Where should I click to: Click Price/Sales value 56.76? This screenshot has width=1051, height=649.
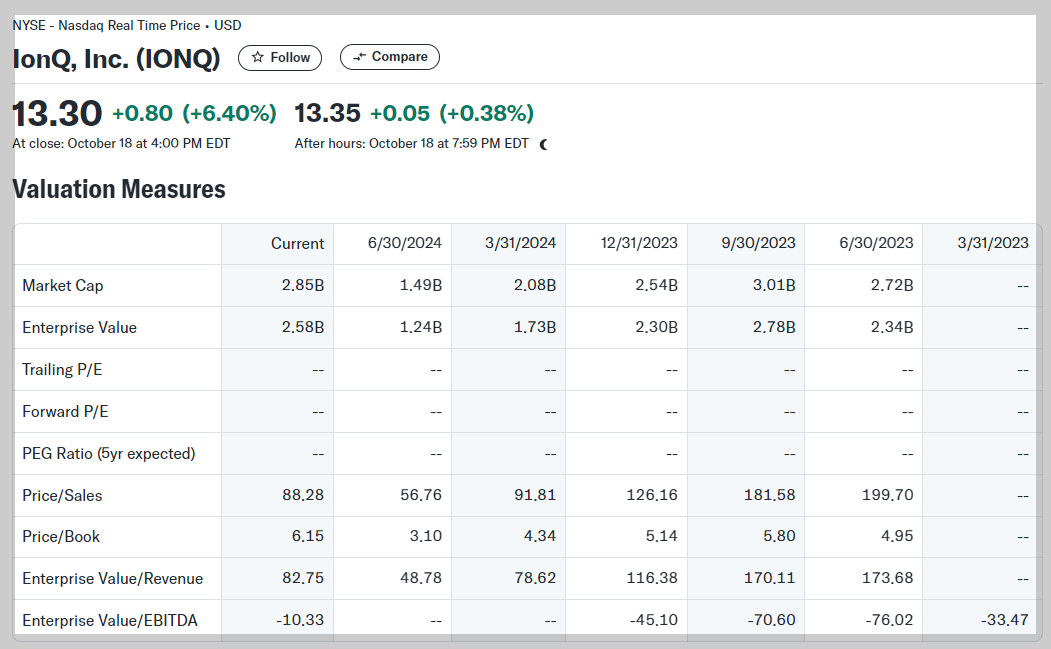[421, 495]
